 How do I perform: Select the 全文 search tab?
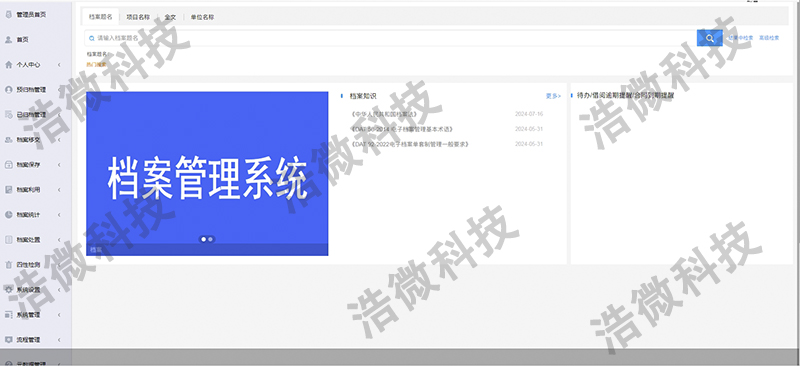[170, 17]
